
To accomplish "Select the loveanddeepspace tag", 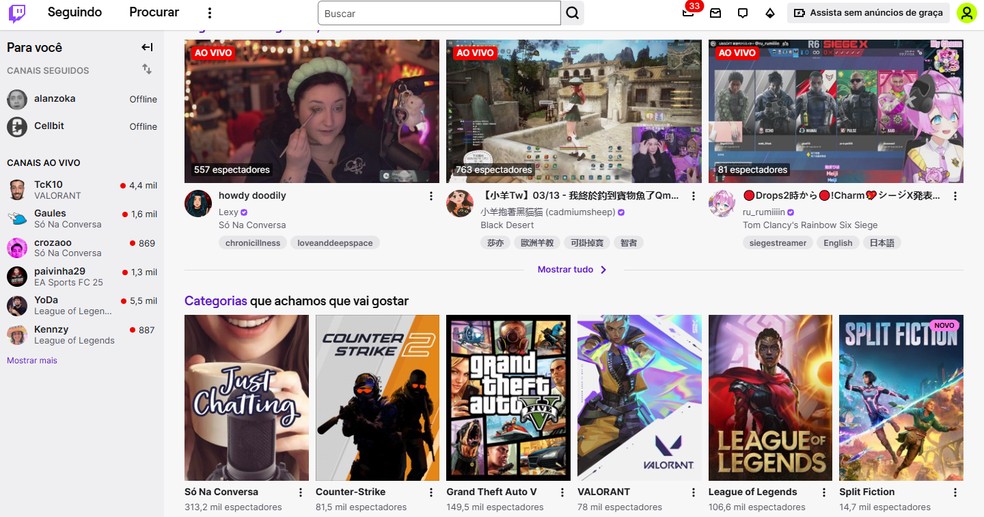I will [x=335, y=243].
